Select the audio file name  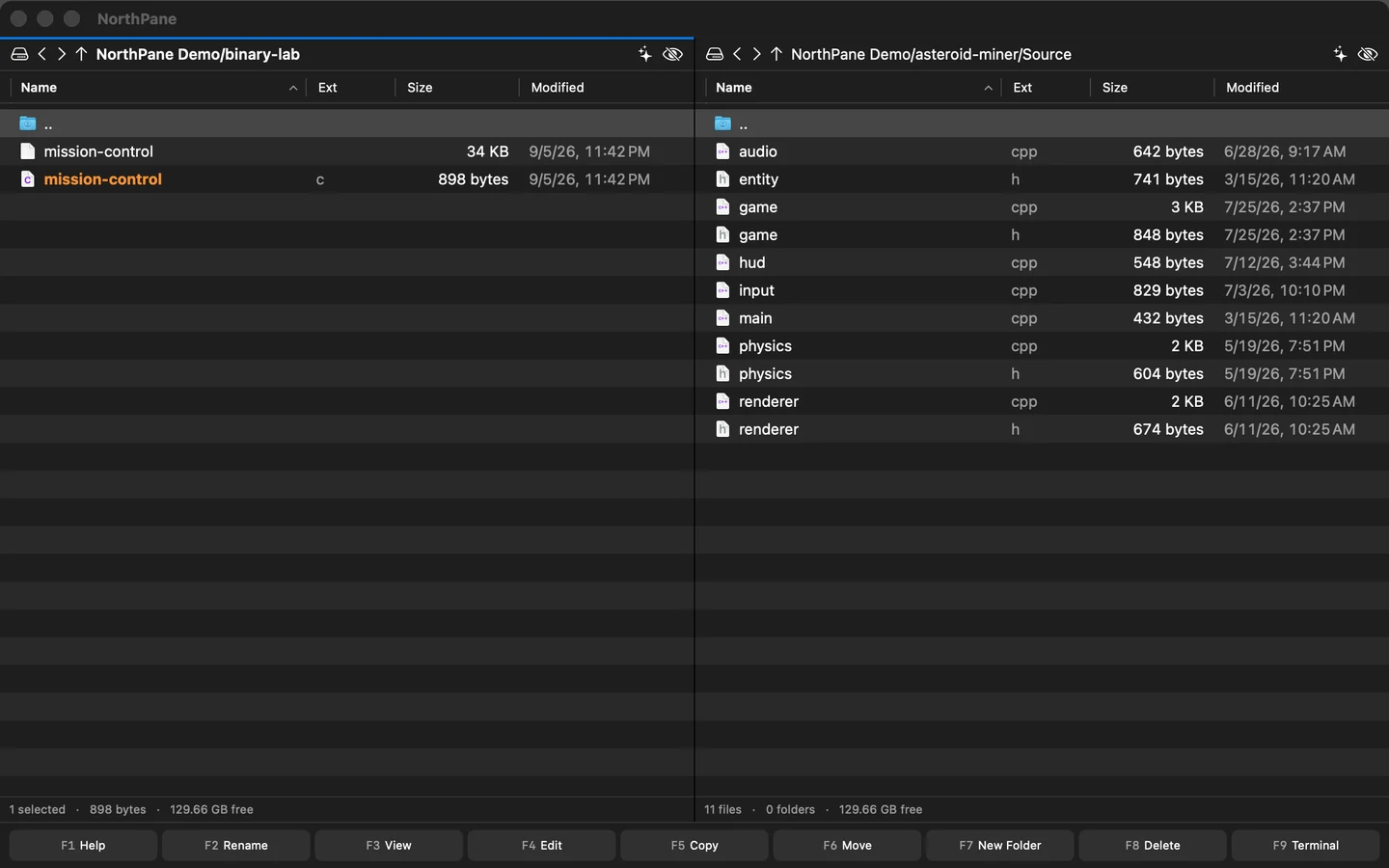[758, 151]
